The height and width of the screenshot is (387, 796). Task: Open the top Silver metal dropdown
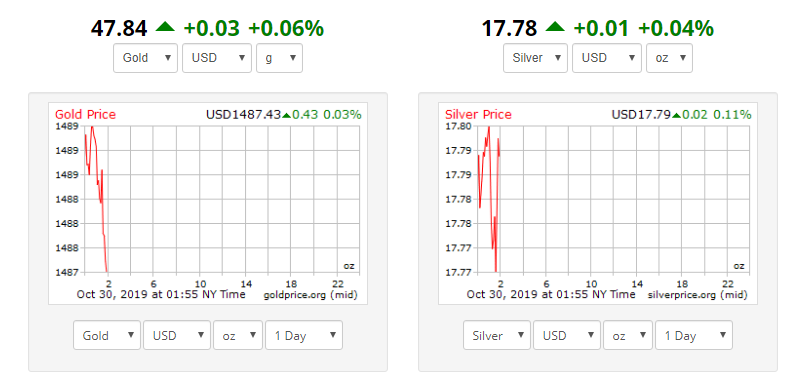point(535,58)
